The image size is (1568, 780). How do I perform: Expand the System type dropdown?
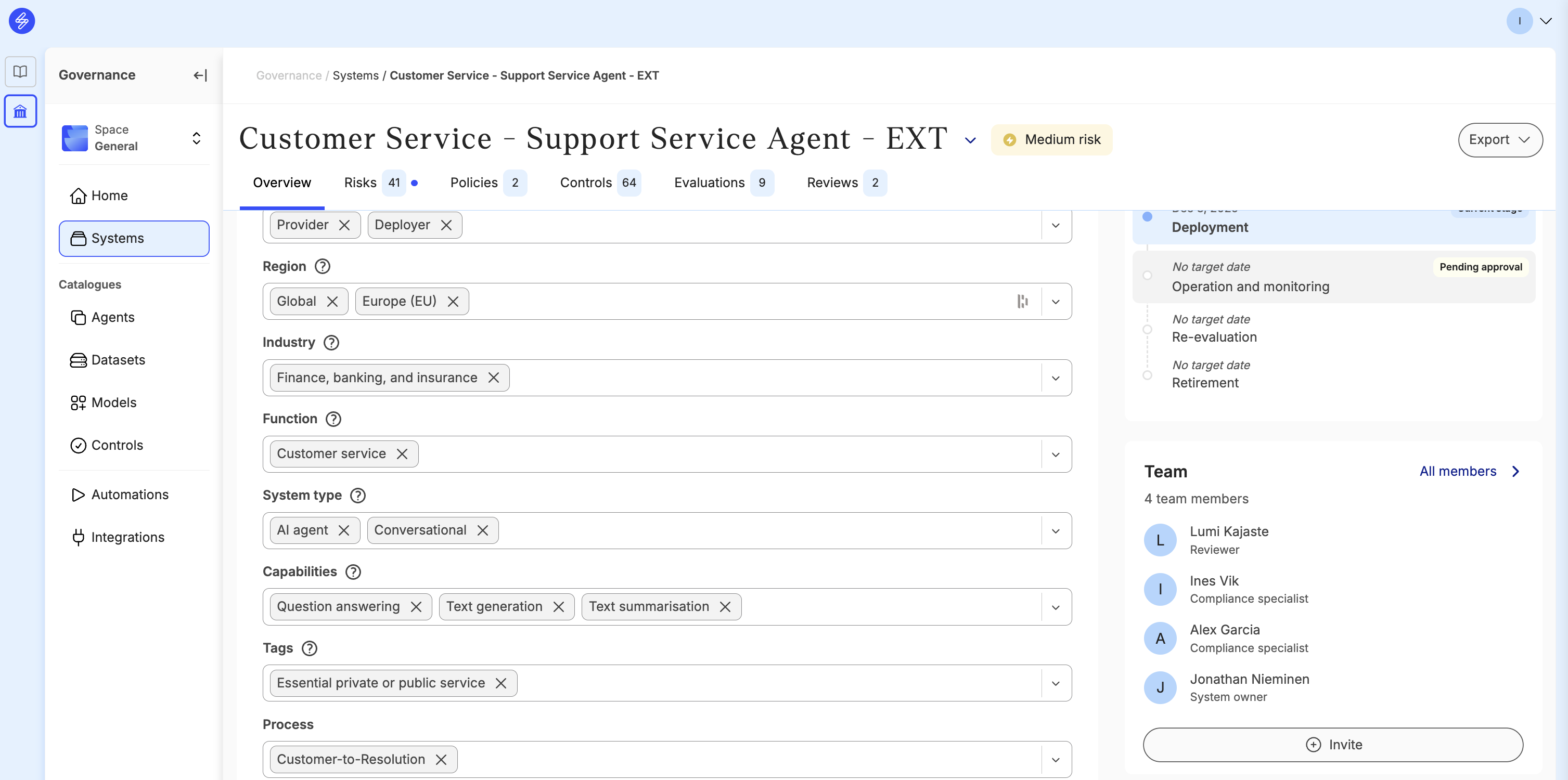coord(1056,531)
